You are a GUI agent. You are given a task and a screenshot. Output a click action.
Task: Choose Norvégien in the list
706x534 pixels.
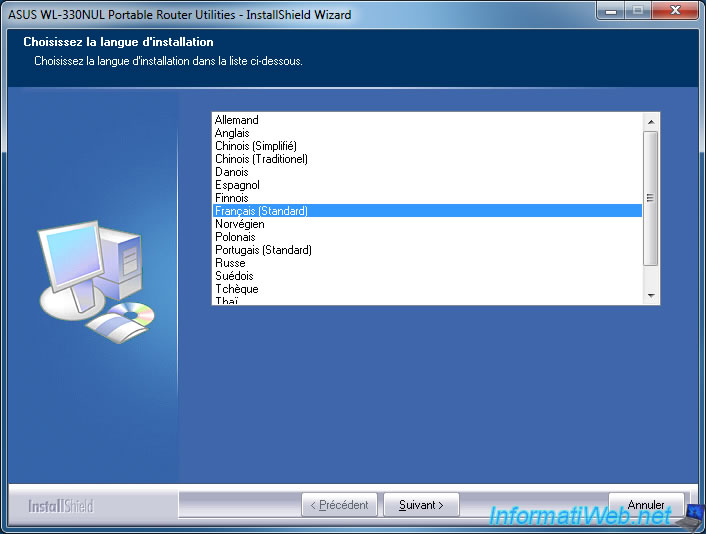pos(427,224)
